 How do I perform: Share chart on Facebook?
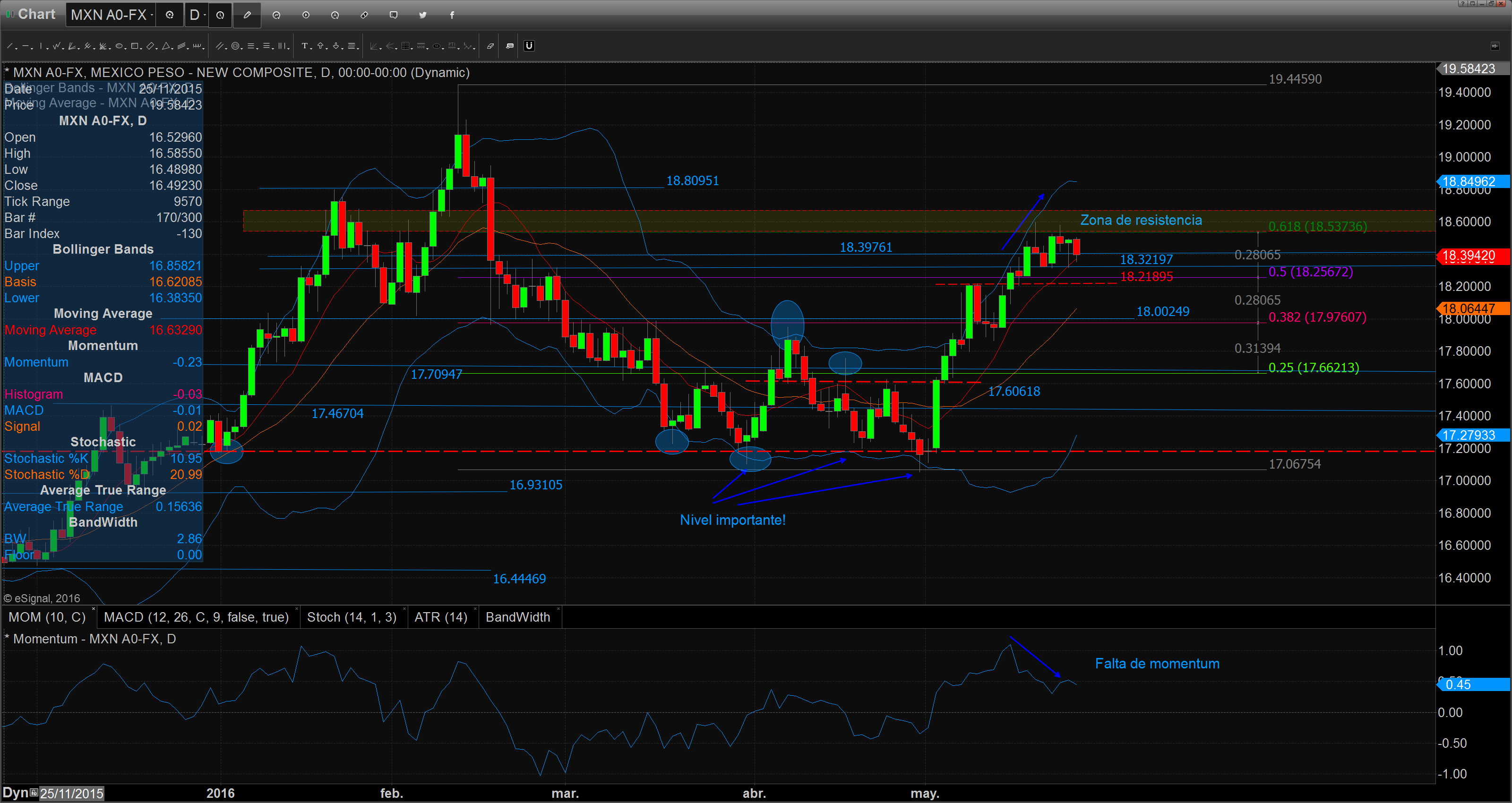click(452, 15)
